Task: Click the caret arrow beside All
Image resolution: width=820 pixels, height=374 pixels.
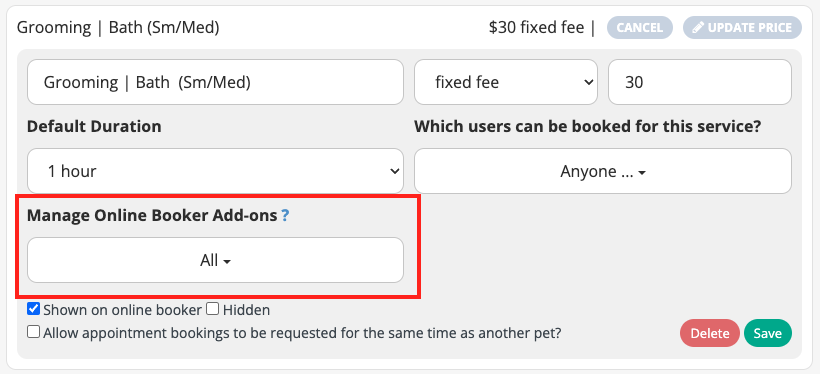Action: click(x=227, y=262)
